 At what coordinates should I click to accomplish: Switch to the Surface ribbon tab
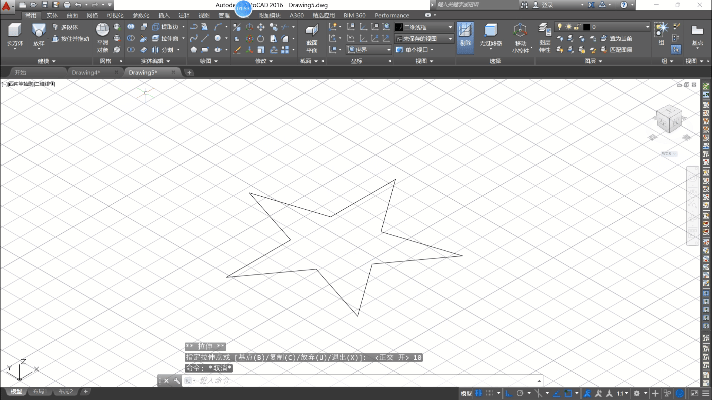(72, 15)
